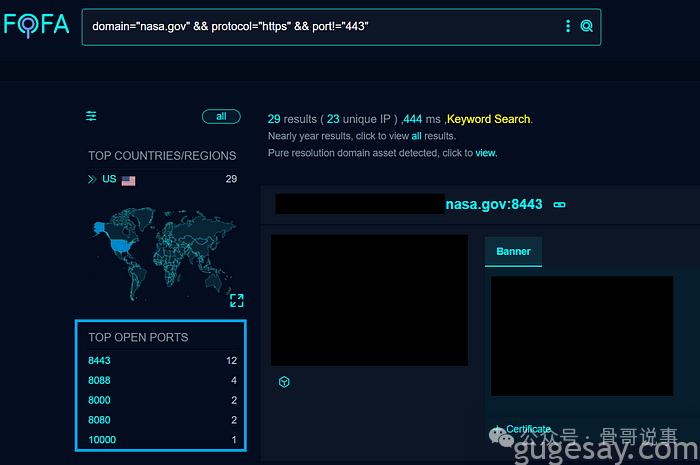This screenshot has height=465, width=700.
Task: Filter results by port 8443
Action: click(99, 361)
